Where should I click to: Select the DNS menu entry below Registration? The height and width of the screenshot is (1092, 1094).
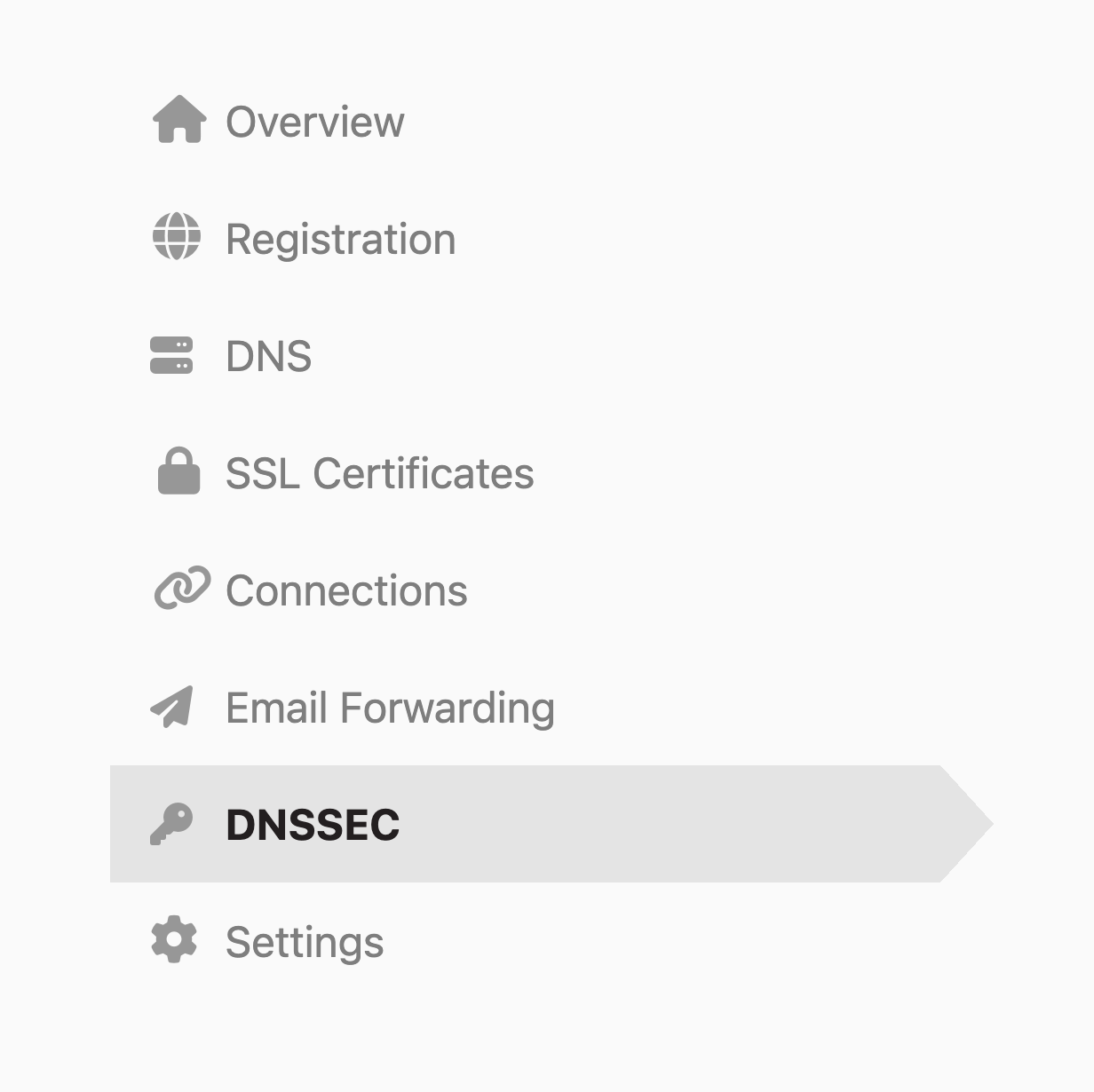[268, 356]
